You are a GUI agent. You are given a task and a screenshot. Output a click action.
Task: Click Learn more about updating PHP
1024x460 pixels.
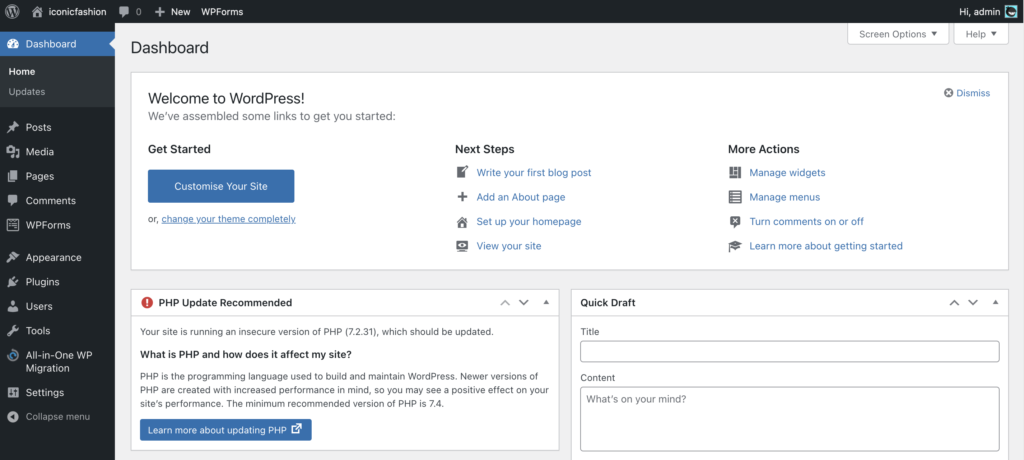coord(225,430)
